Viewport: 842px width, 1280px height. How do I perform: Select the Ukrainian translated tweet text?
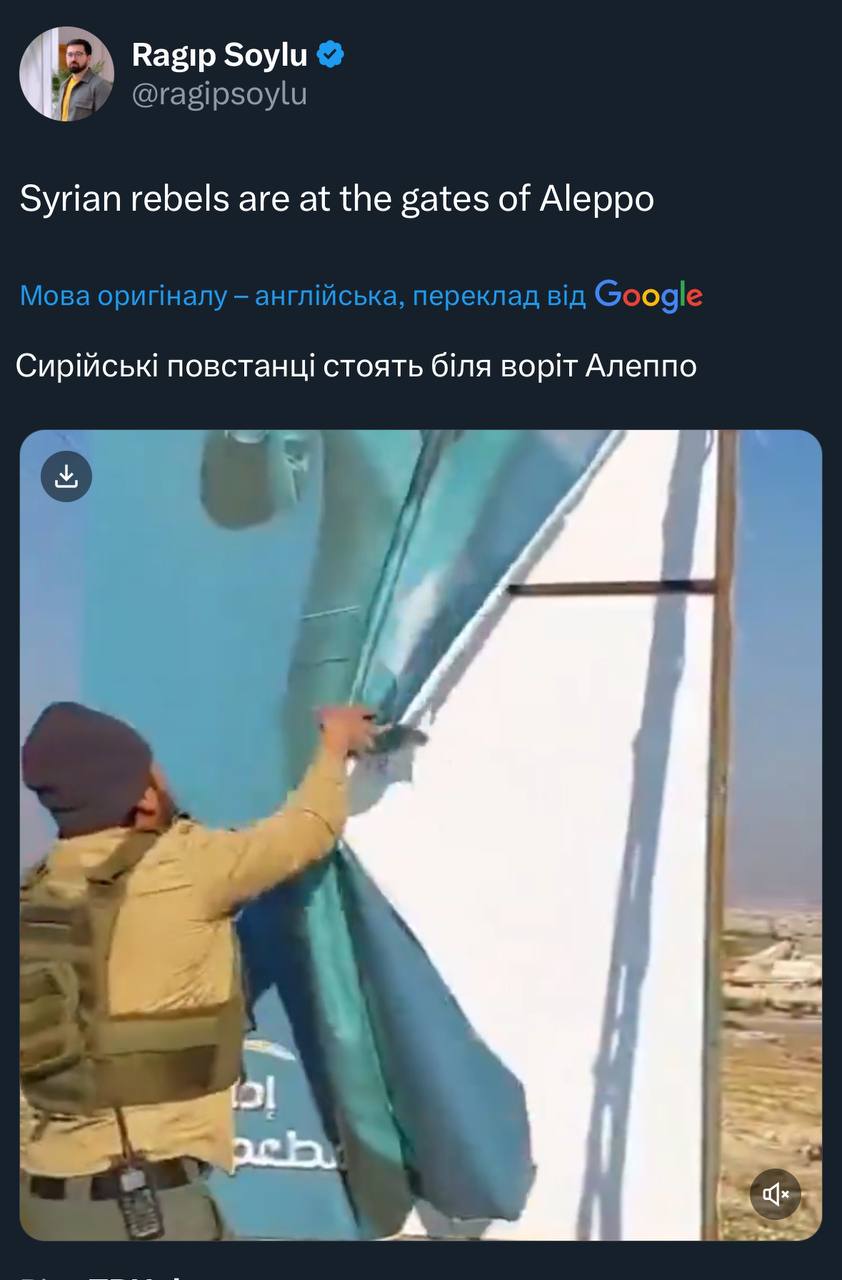[x=357, y=366]
